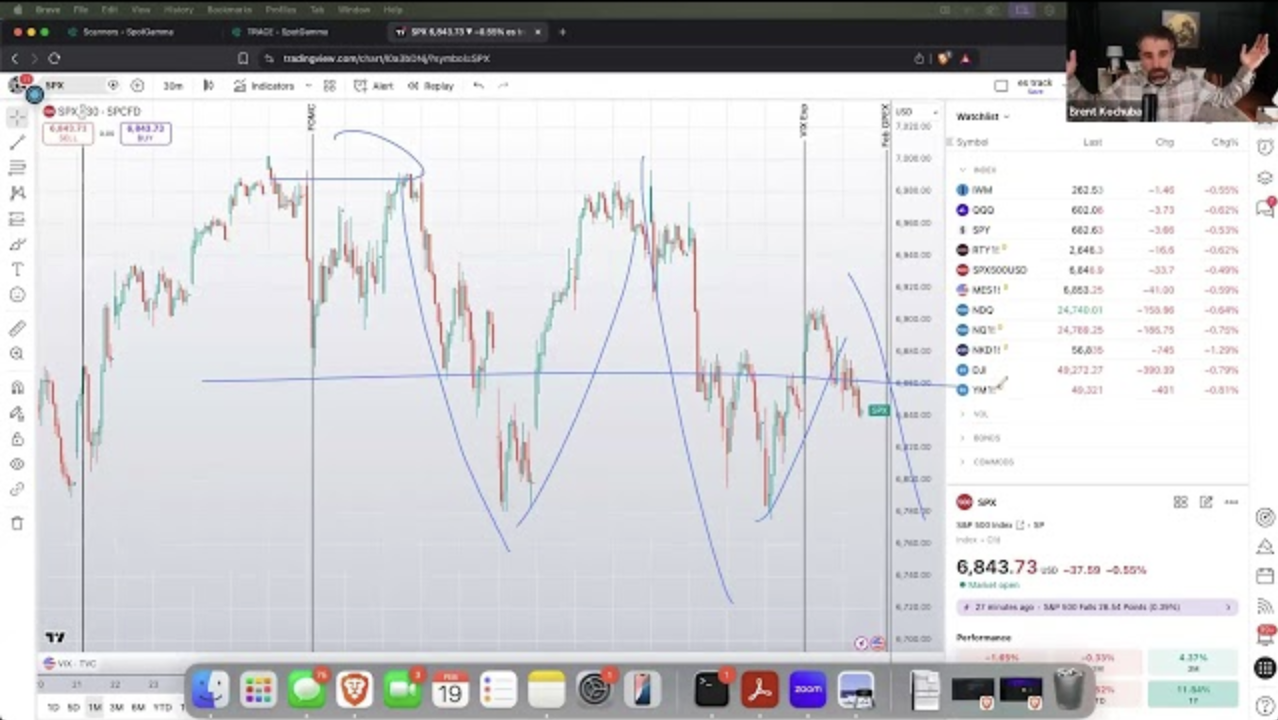The width and height of the screenshot is (1278, 720).
Task: Expand the BONDS watchlist section
Action: [985, 438]
